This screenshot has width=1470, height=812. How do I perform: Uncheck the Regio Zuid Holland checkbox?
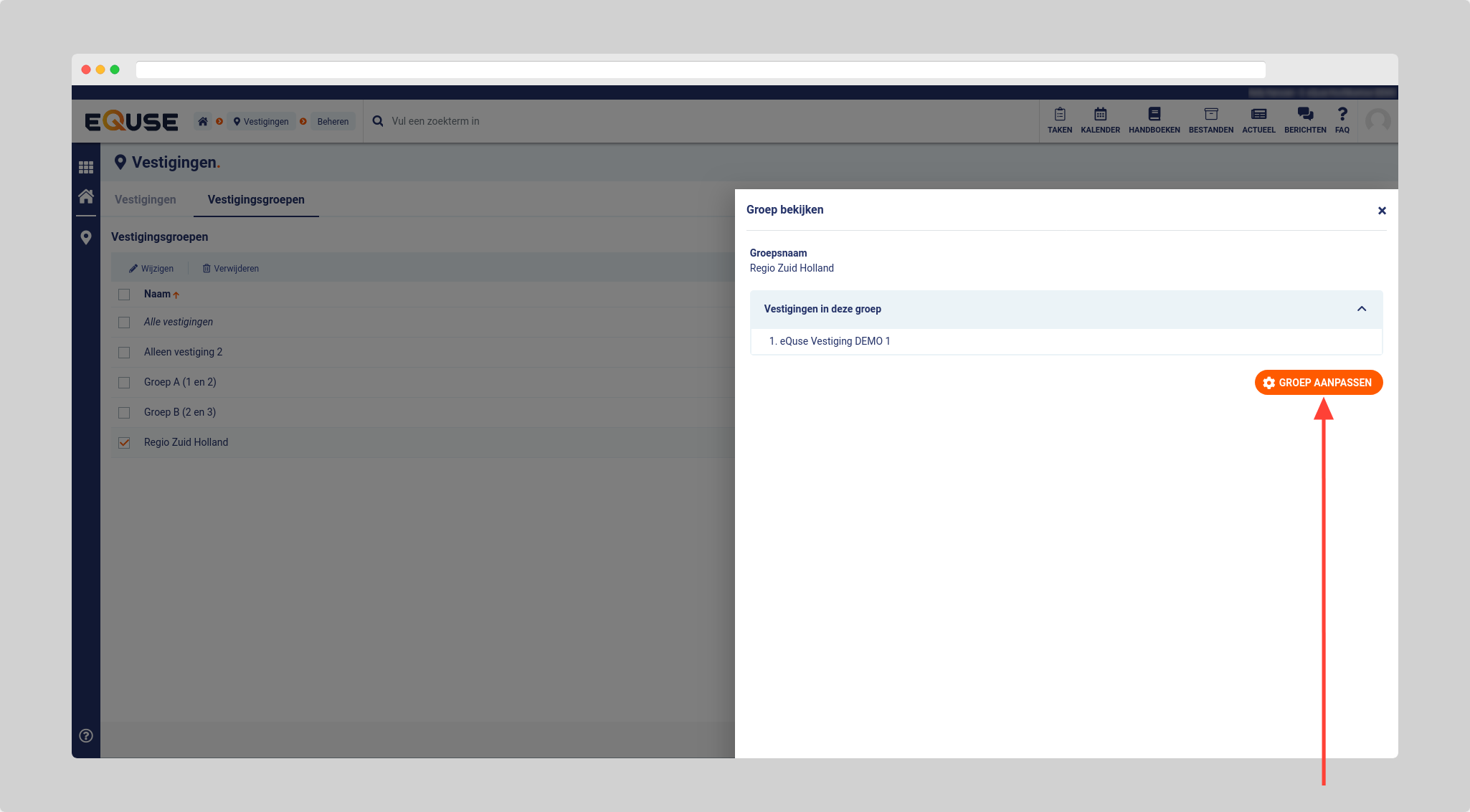[124, 443]
